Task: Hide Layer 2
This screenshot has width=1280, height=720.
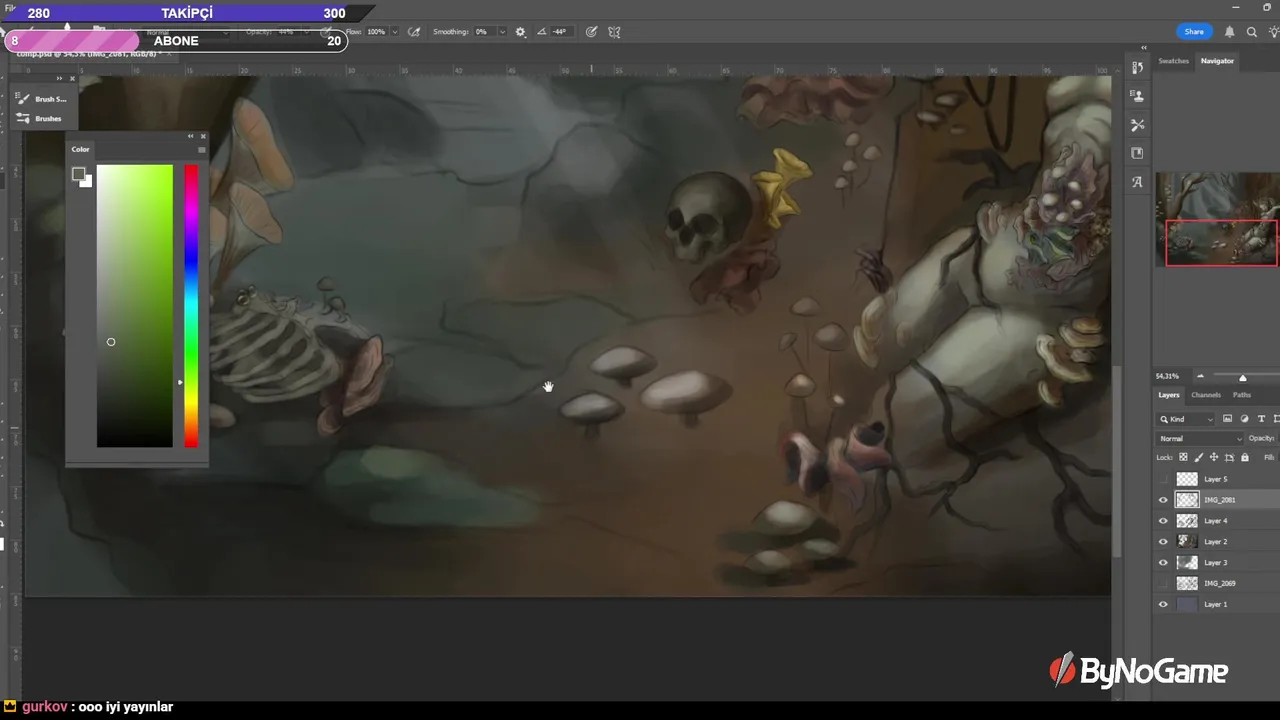Action: [x=1163, y=542]
